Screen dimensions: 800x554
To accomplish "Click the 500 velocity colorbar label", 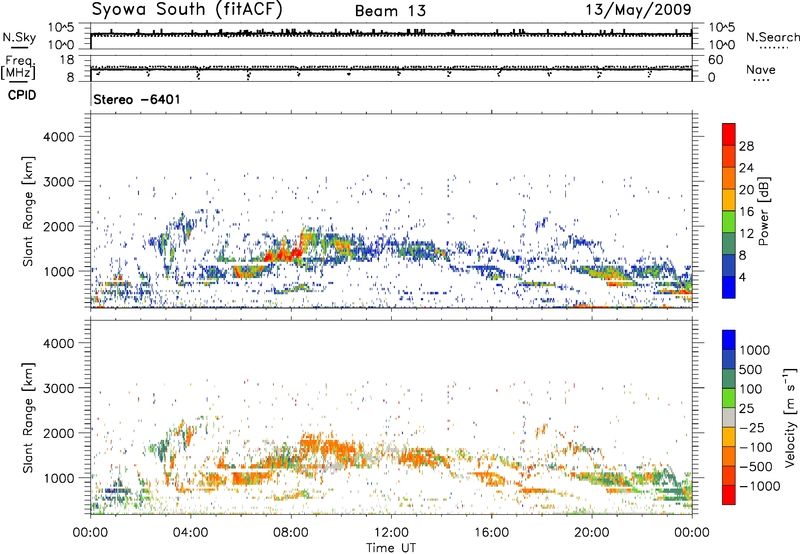I will pyautogui.click(x=751, y=369).
